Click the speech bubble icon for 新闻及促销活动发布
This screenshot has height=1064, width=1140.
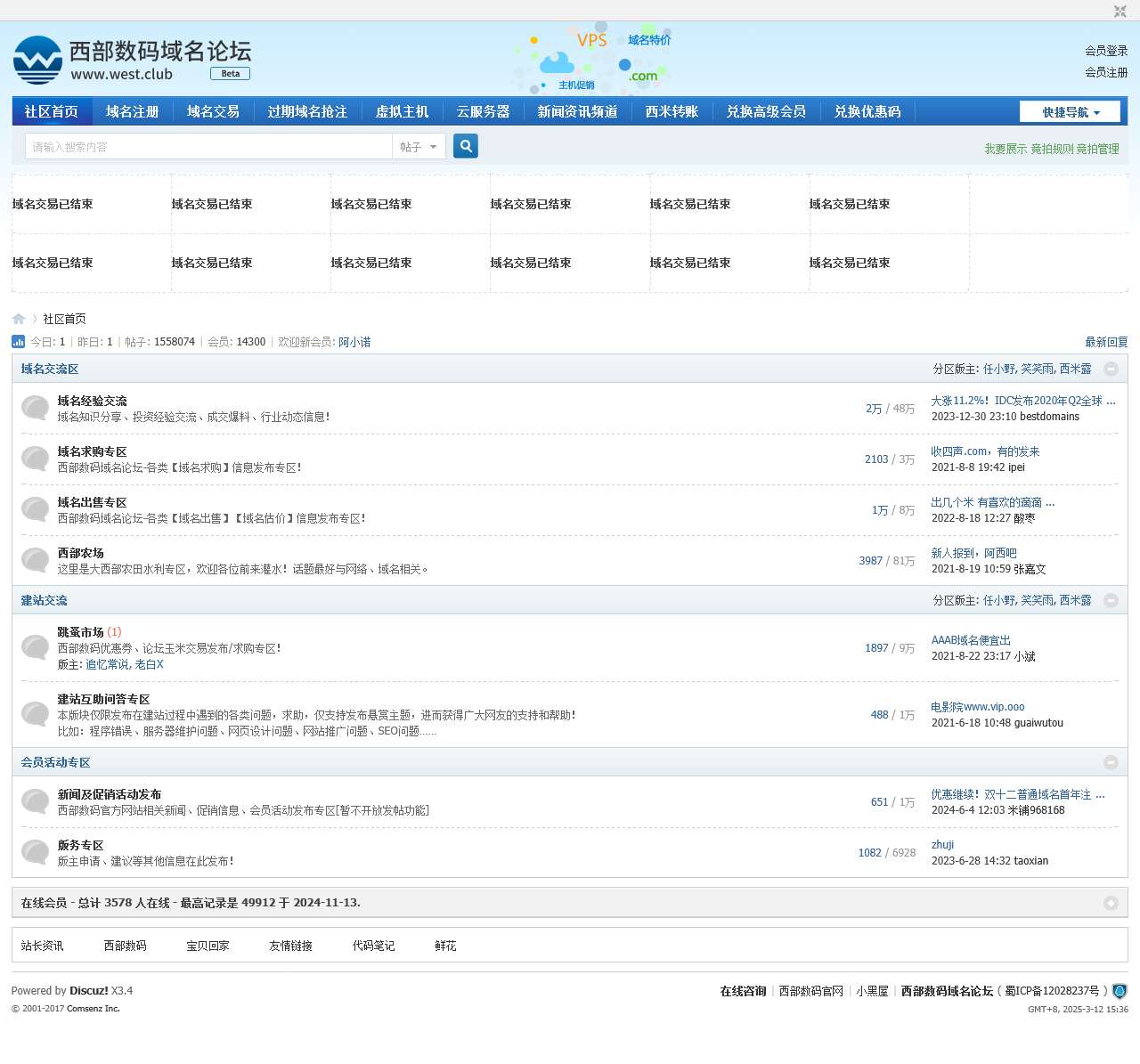click(x=36, y=801)
